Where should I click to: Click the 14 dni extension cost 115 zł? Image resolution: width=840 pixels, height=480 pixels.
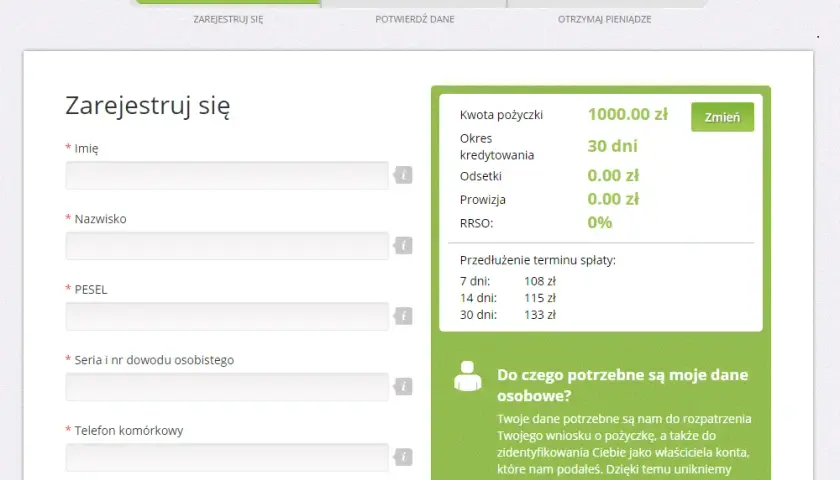540,298
